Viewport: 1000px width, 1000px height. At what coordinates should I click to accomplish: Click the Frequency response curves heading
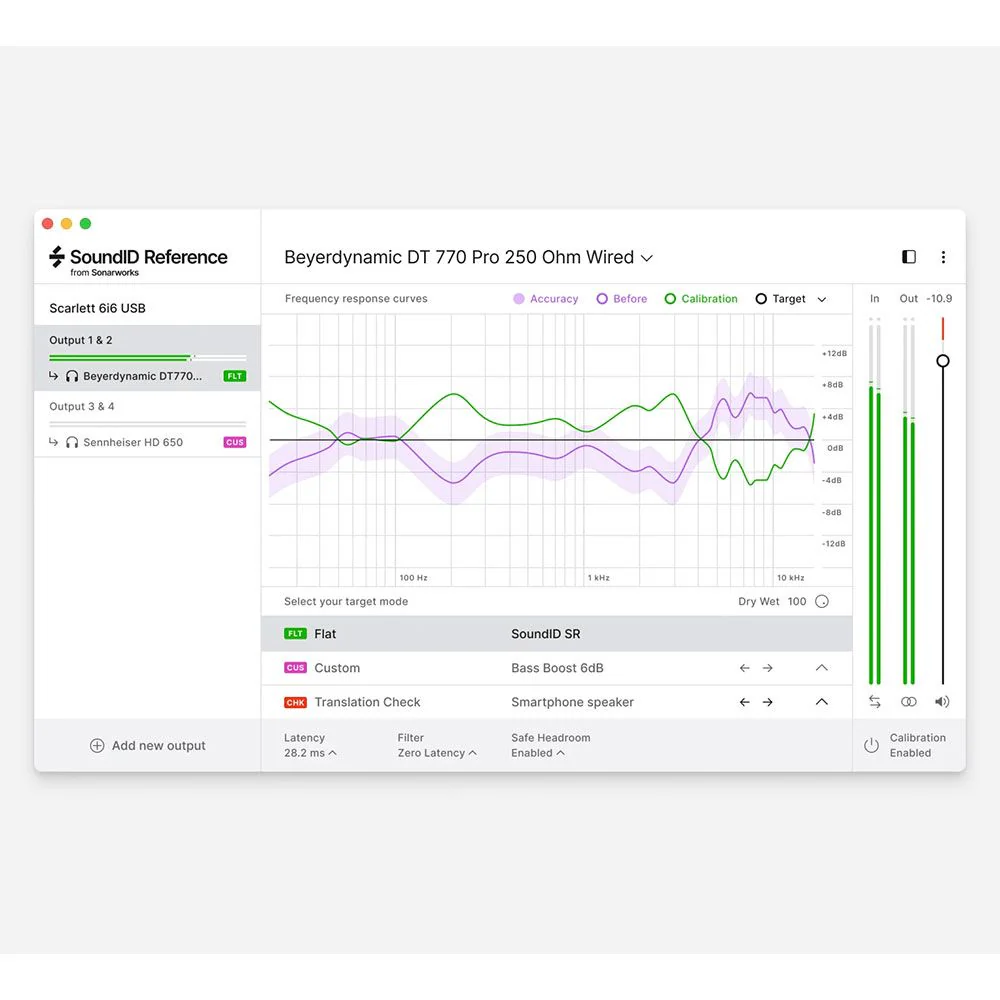click(356, 298)
